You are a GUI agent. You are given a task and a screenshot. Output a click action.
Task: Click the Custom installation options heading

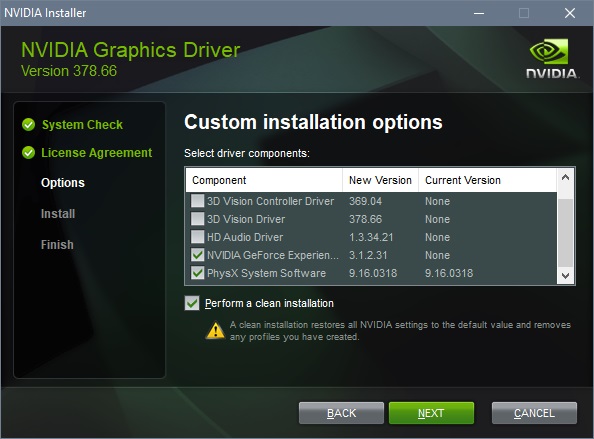point(313,122)
